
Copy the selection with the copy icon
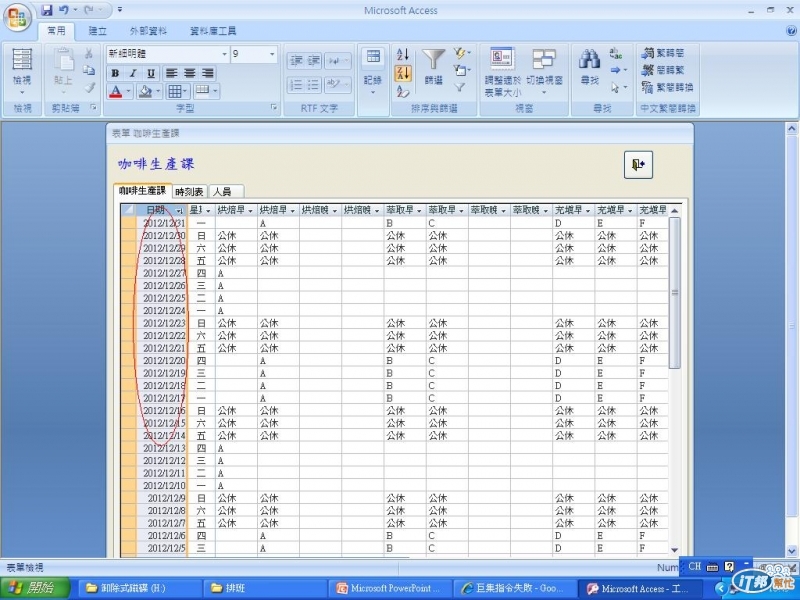click(89, 70)
